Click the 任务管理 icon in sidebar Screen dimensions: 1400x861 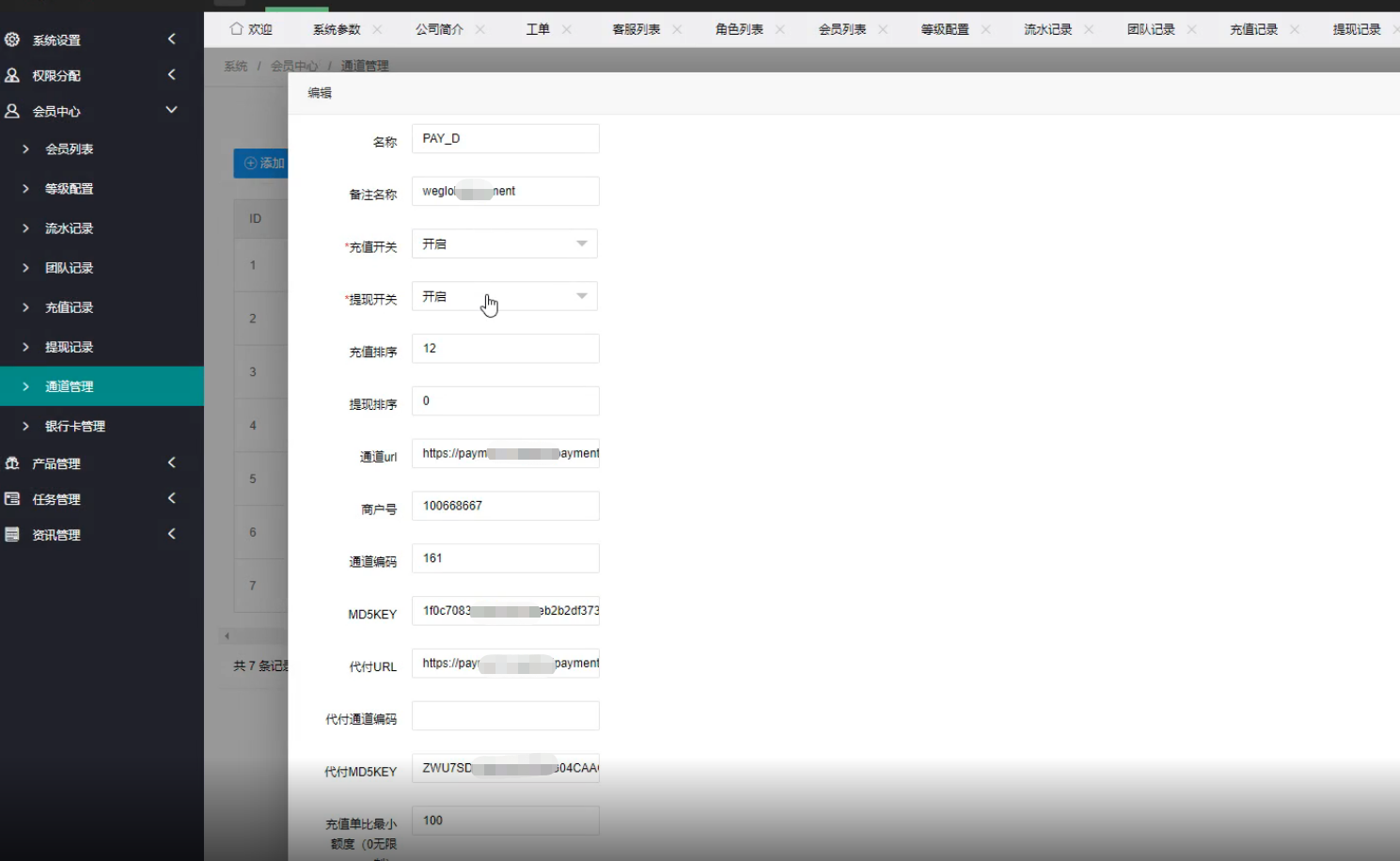click(x=12, y=499)
